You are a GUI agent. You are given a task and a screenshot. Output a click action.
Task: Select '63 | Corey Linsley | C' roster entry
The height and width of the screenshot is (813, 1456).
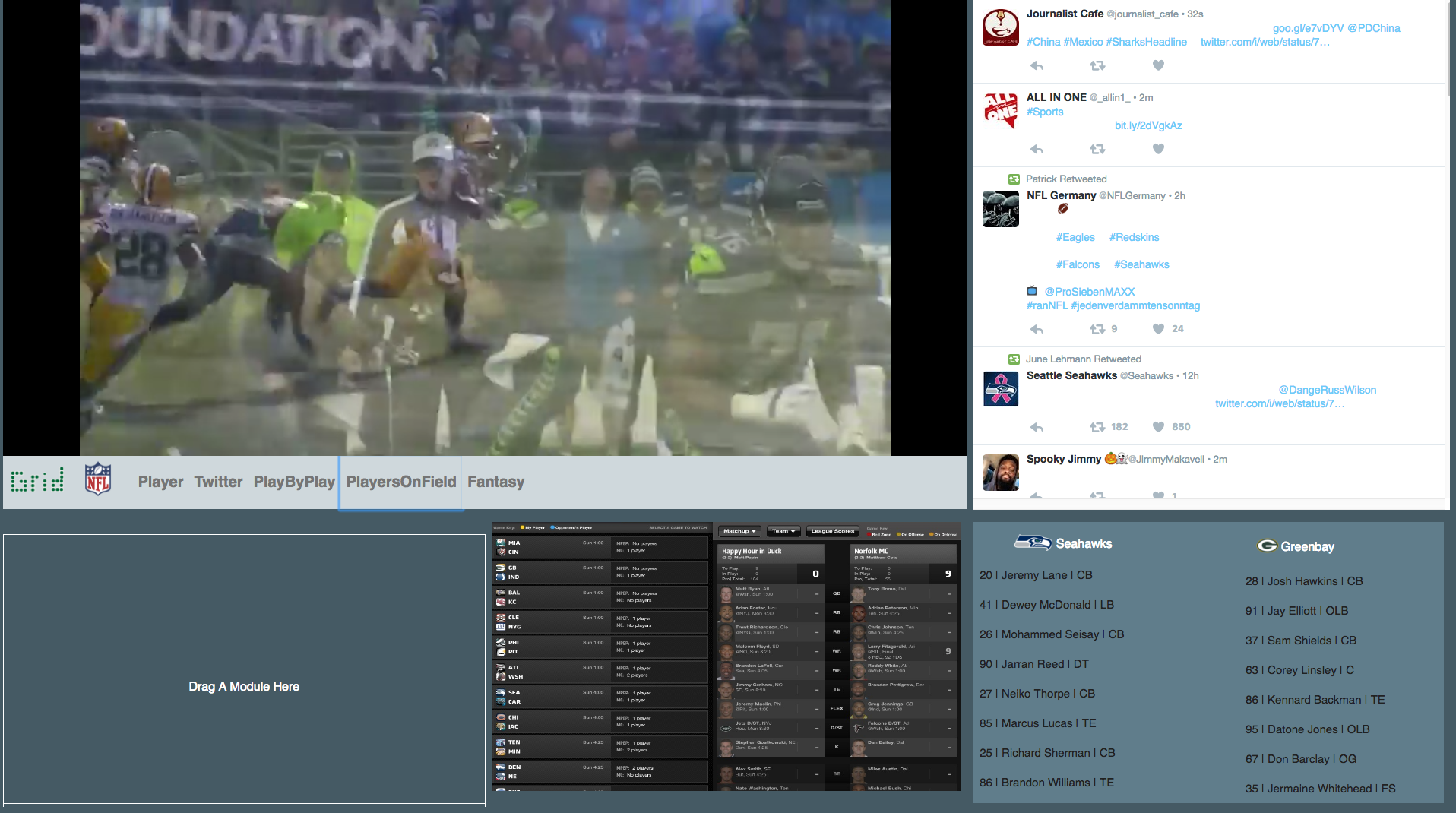[1299, 670]
